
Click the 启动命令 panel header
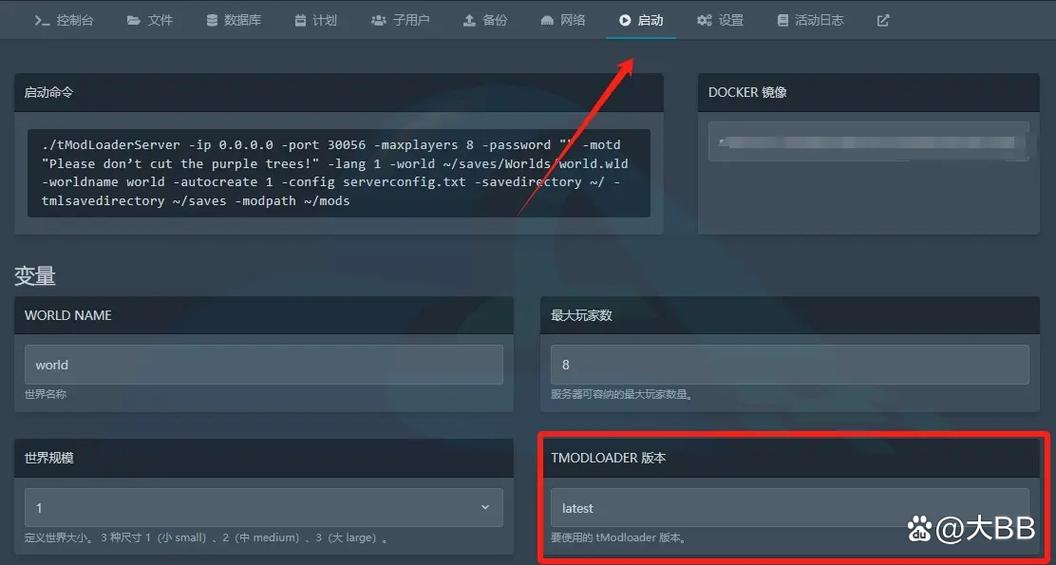tap(339, 92)
